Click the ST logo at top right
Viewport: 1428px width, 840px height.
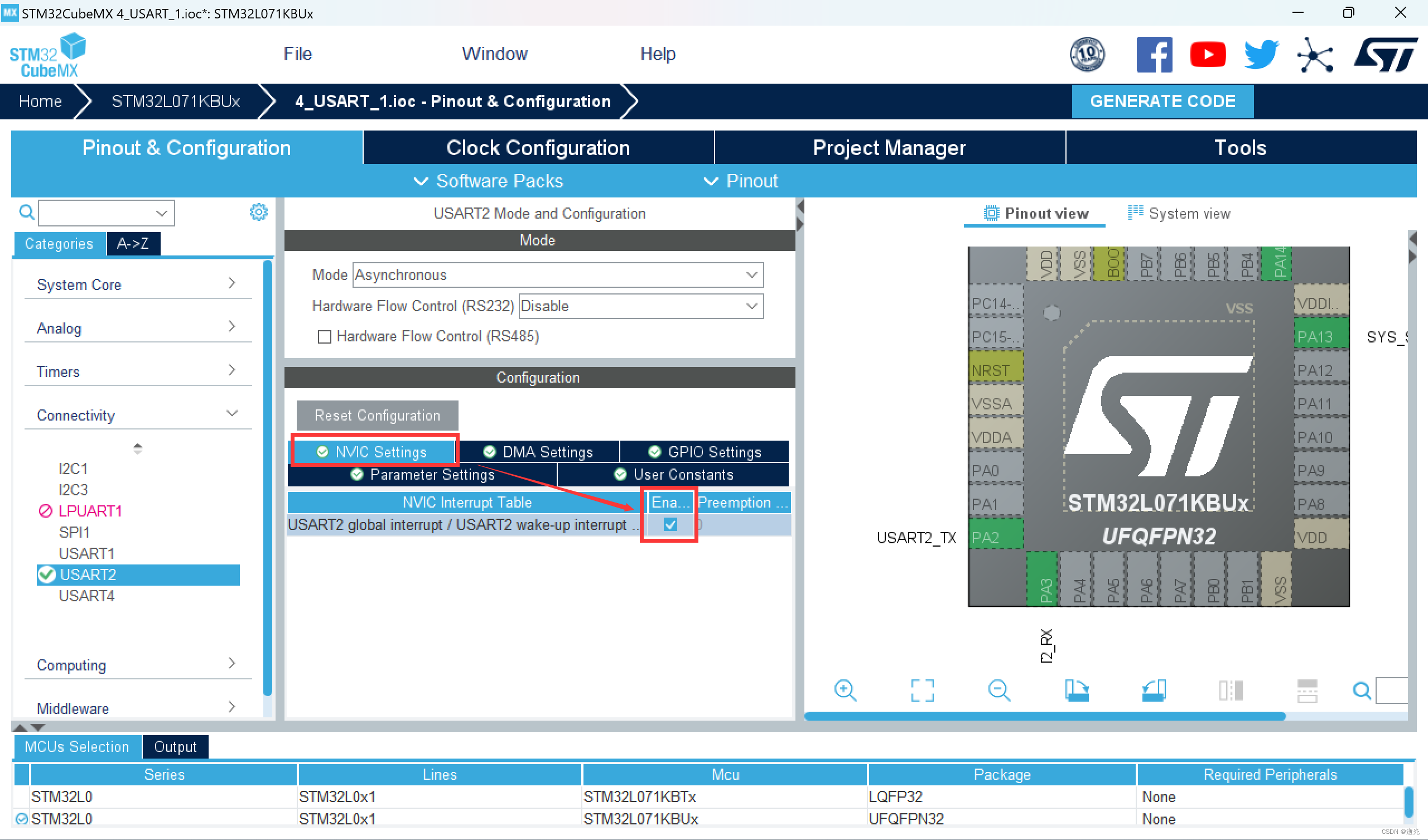(1385, 55)
